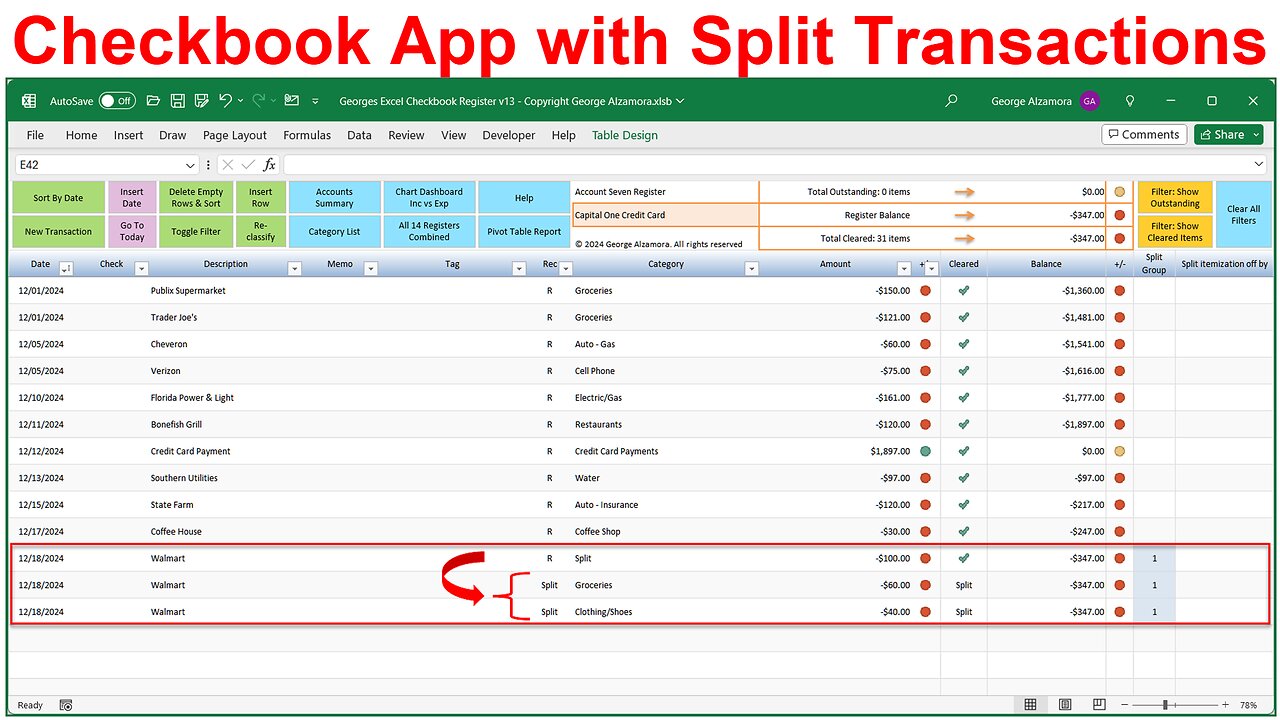Click cleared checkmark for Southern Utilities row
The height and width of the screenshot is (720, 1280).
click(x=964, y=478)
